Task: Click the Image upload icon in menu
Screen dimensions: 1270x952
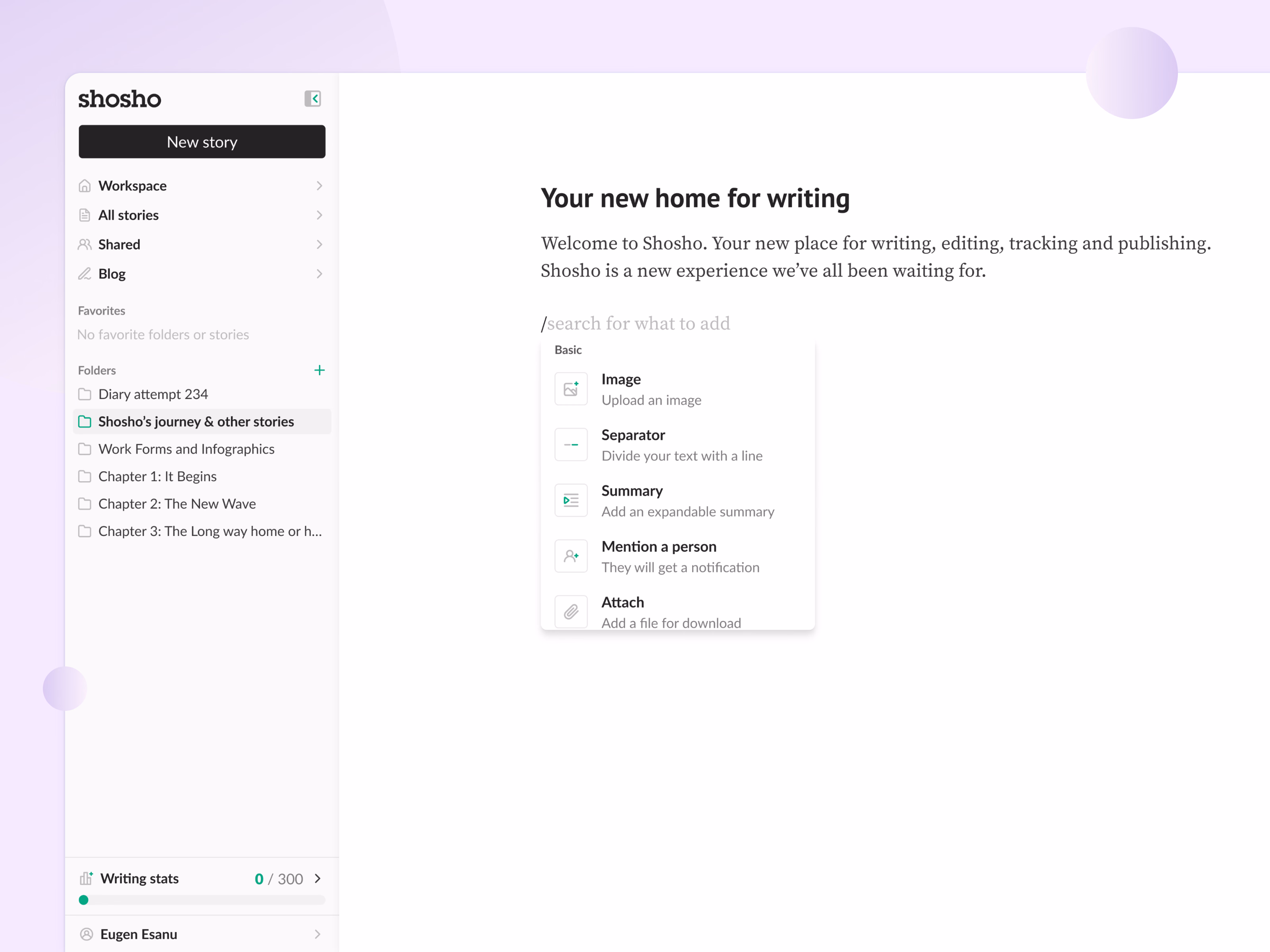Action: 571,389
